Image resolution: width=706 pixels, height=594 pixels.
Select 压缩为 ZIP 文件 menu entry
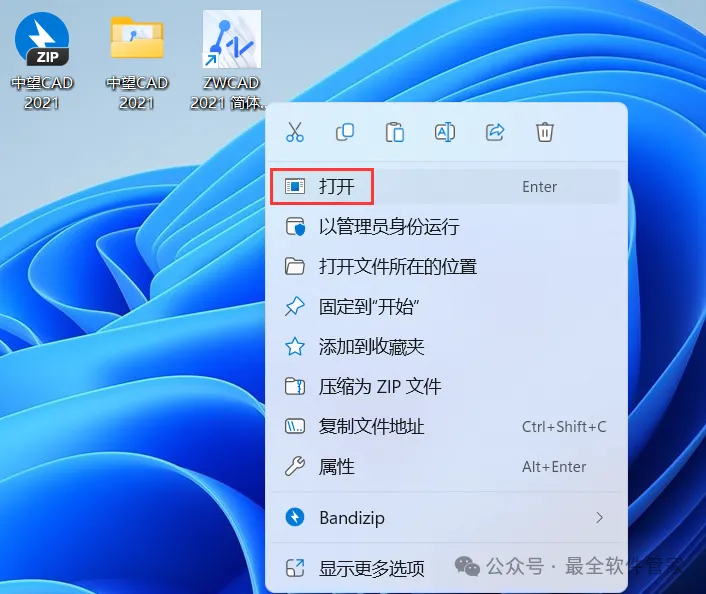pos(445,387)
